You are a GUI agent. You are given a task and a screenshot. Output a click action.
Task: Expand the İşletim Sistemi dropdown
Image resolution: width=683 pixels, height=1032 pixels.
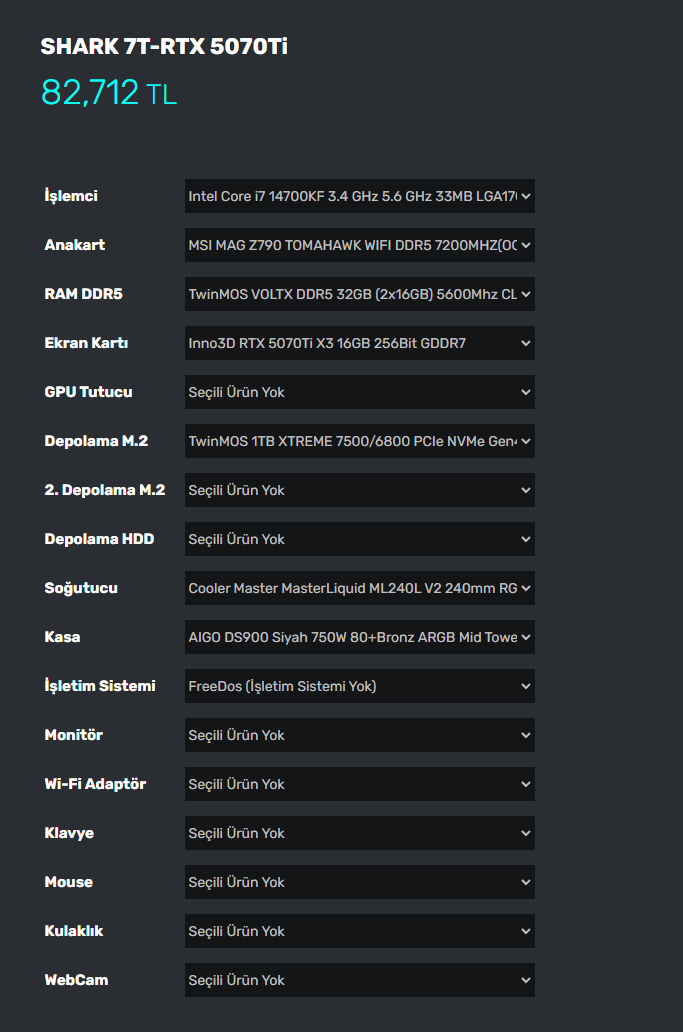coord(359,686)
